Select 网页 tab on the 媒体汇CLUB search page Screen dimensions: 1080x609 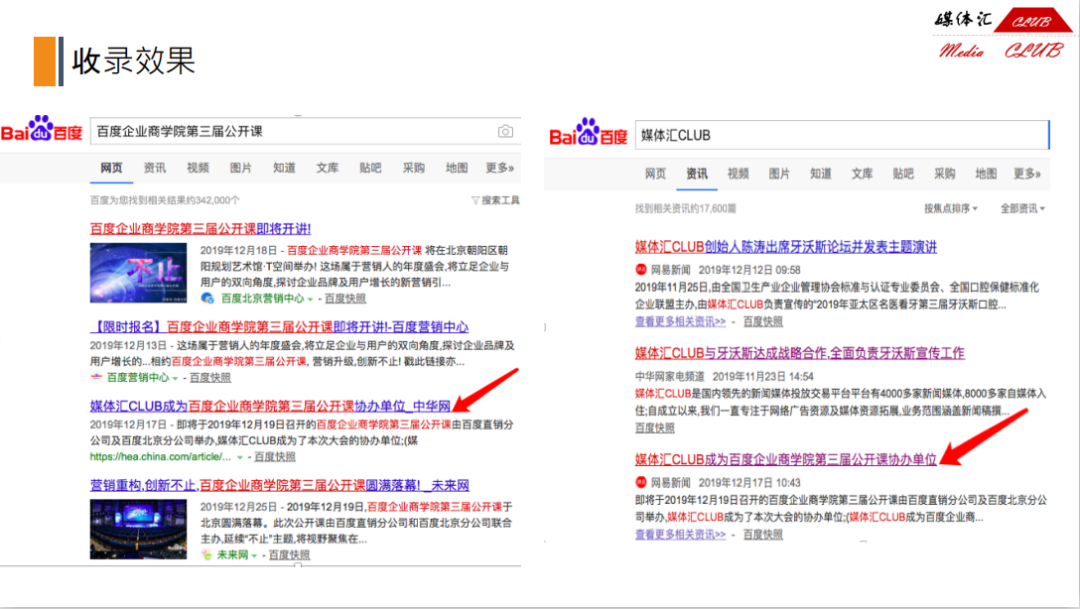[x=655, y=173]
